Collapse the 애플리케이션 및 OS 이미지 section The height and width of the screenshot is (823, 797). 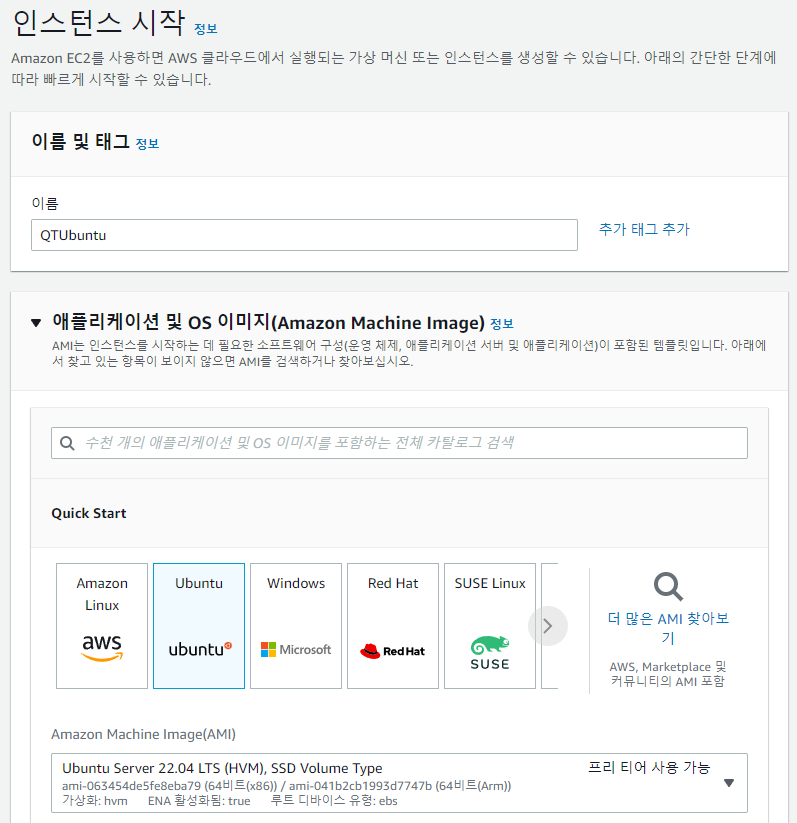36,323
